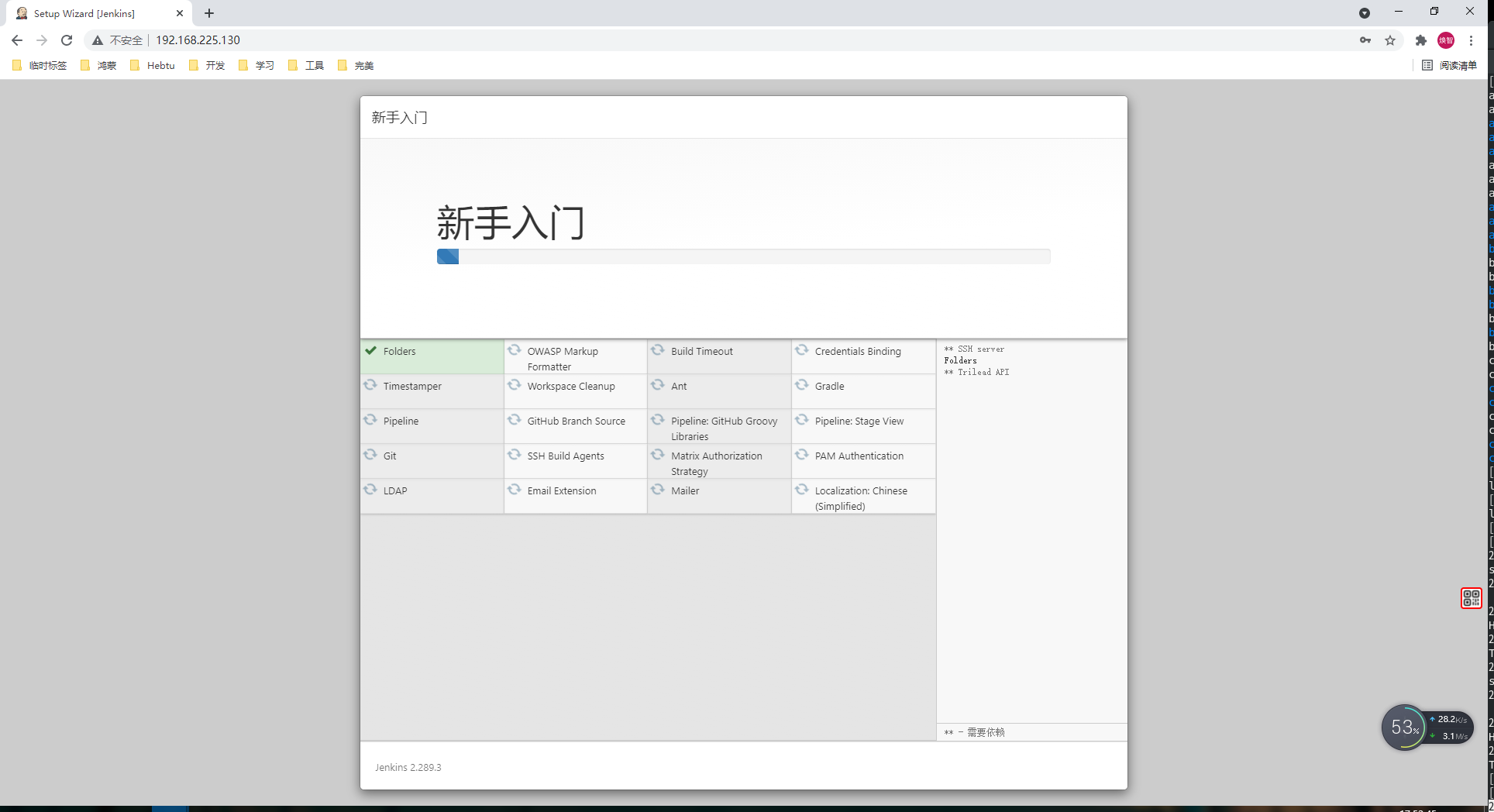Click the pending icon beside the Pipeline plugin
Image resolution: width=1494 pixels, height=812 pixels.
pos(370,420)
